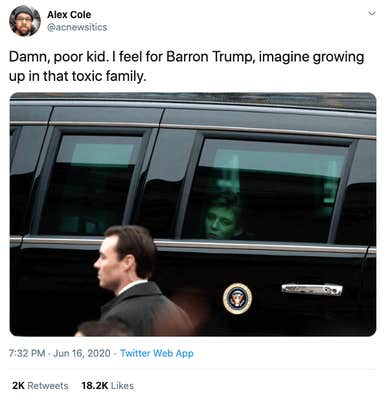386x400 pixels.
Task: Click the Alex Cole display name
Action: (69, 15)
